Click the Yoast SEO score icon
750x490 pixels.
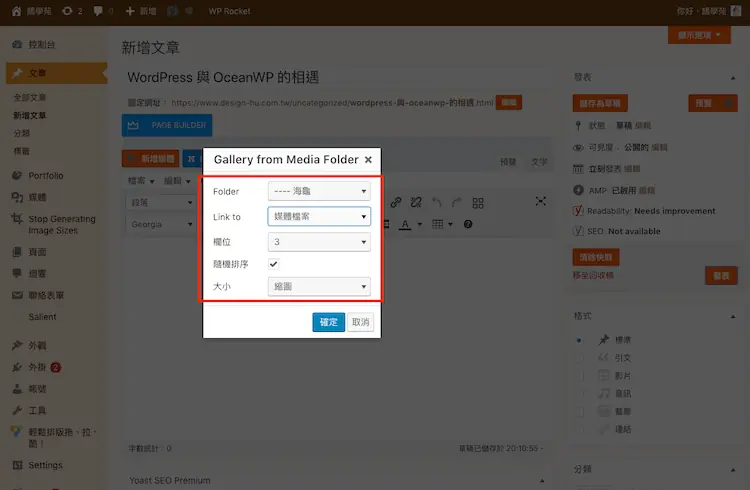tap(578, 231)
